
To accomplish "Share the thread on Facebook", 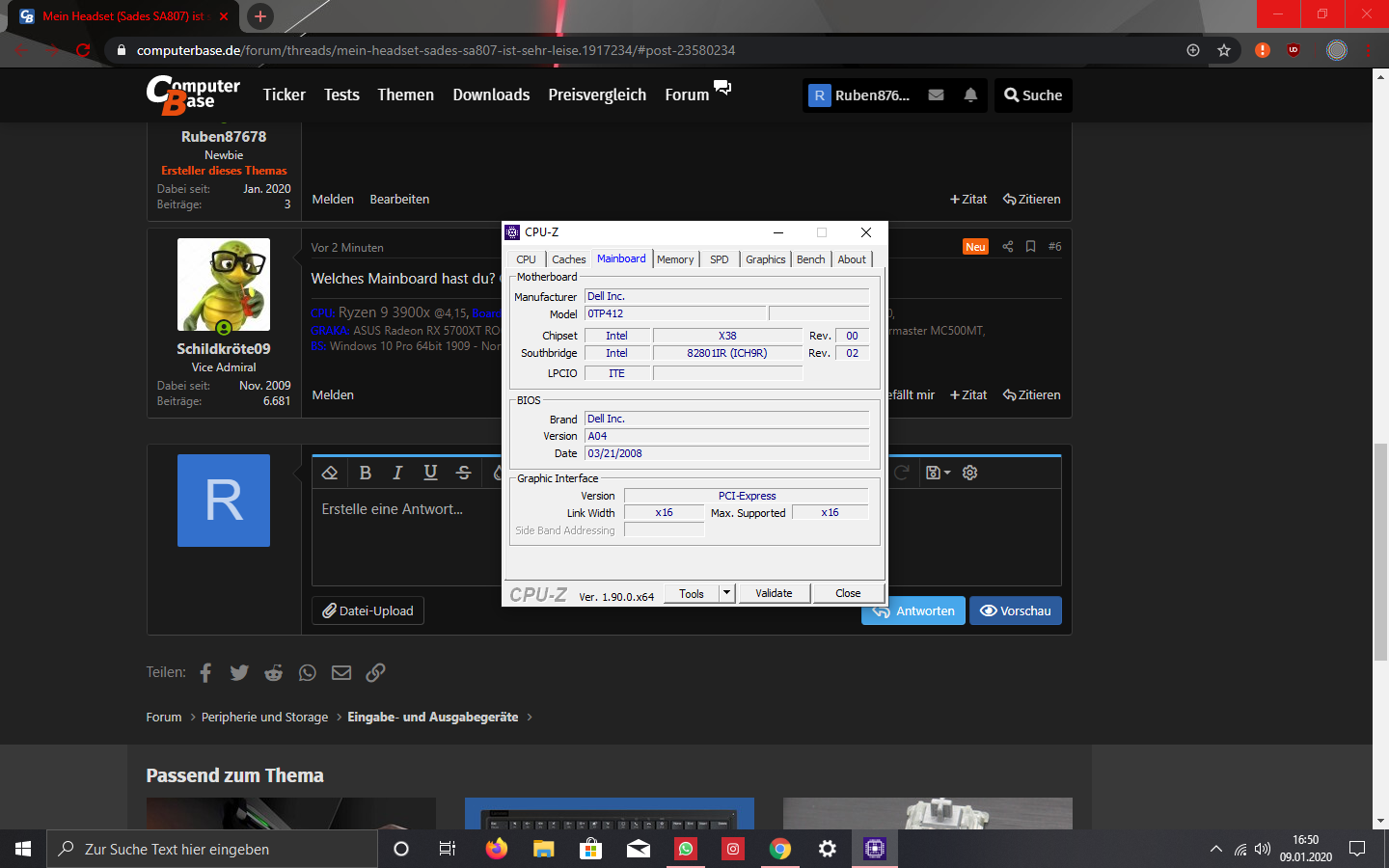I will tap(205, 672).
